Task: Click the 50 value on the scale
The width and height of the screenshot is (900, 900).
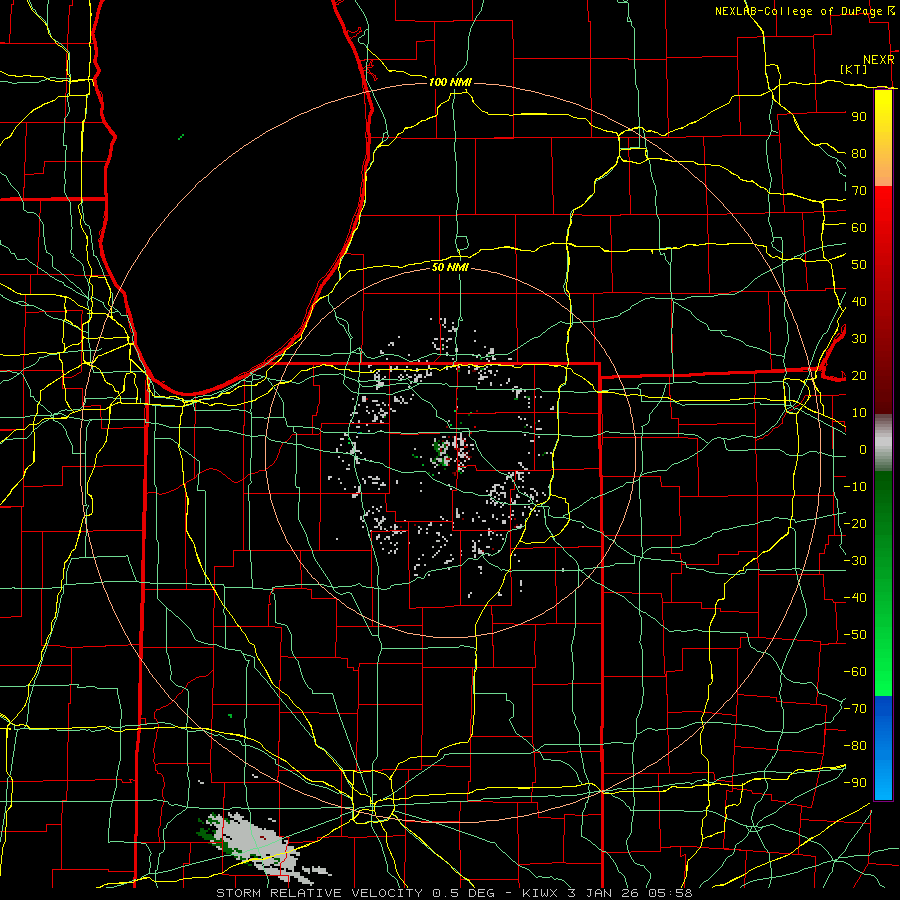Action: (859, 265)
